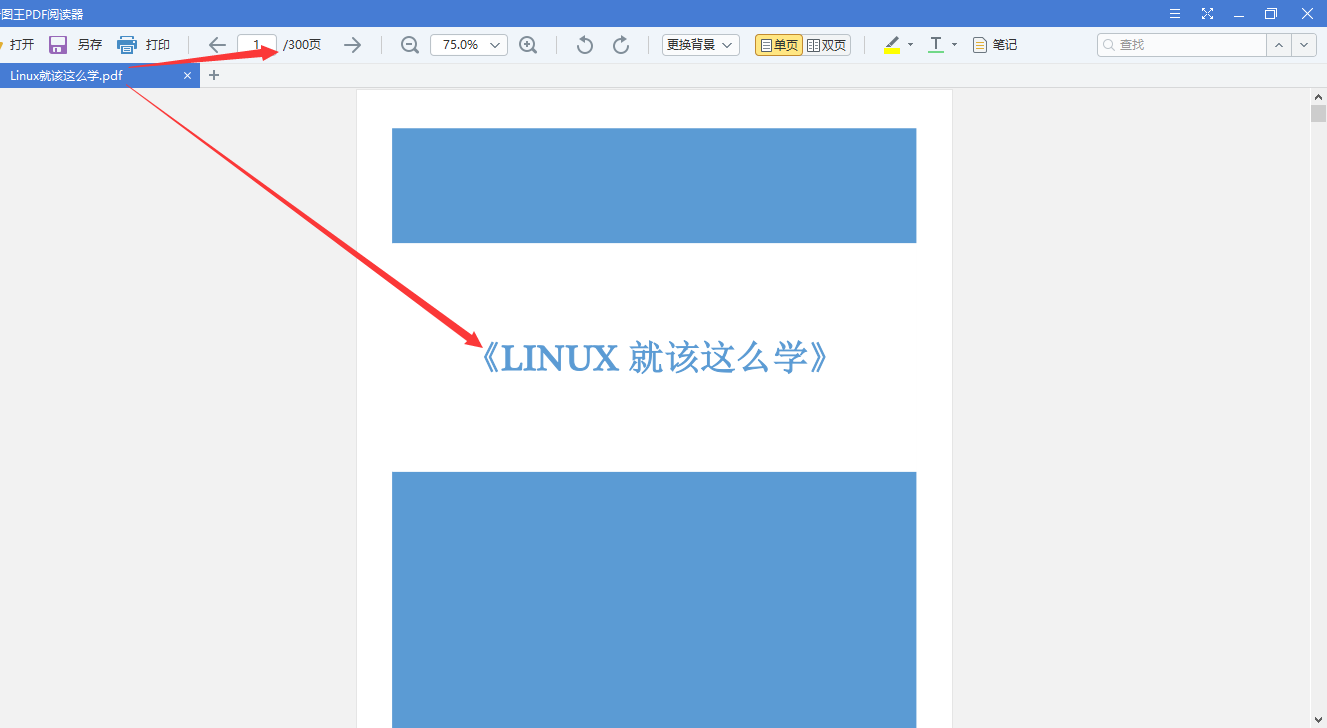Click the zoom in magnifier icon
Image resolution: width=1327 pixels, height=728 pixels.
click(x=528, y=45)
